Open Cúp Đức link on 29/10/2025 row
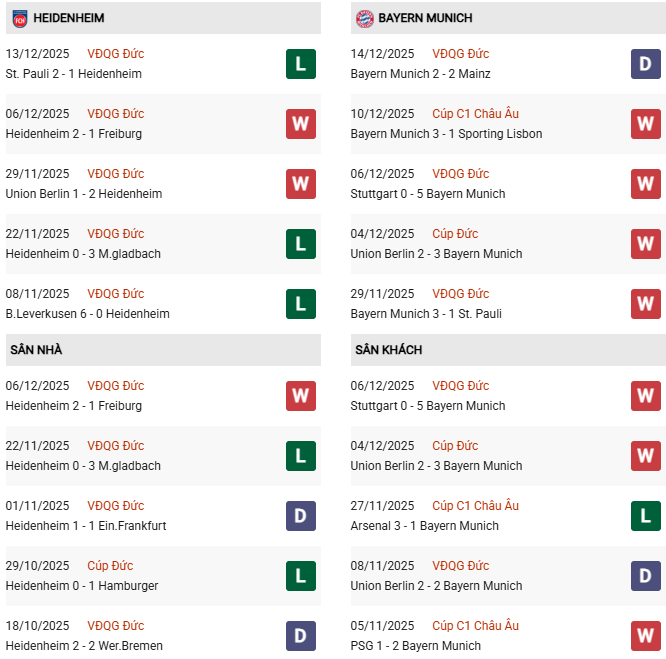This screenshot has height=659, width=666. coord(110,566)
